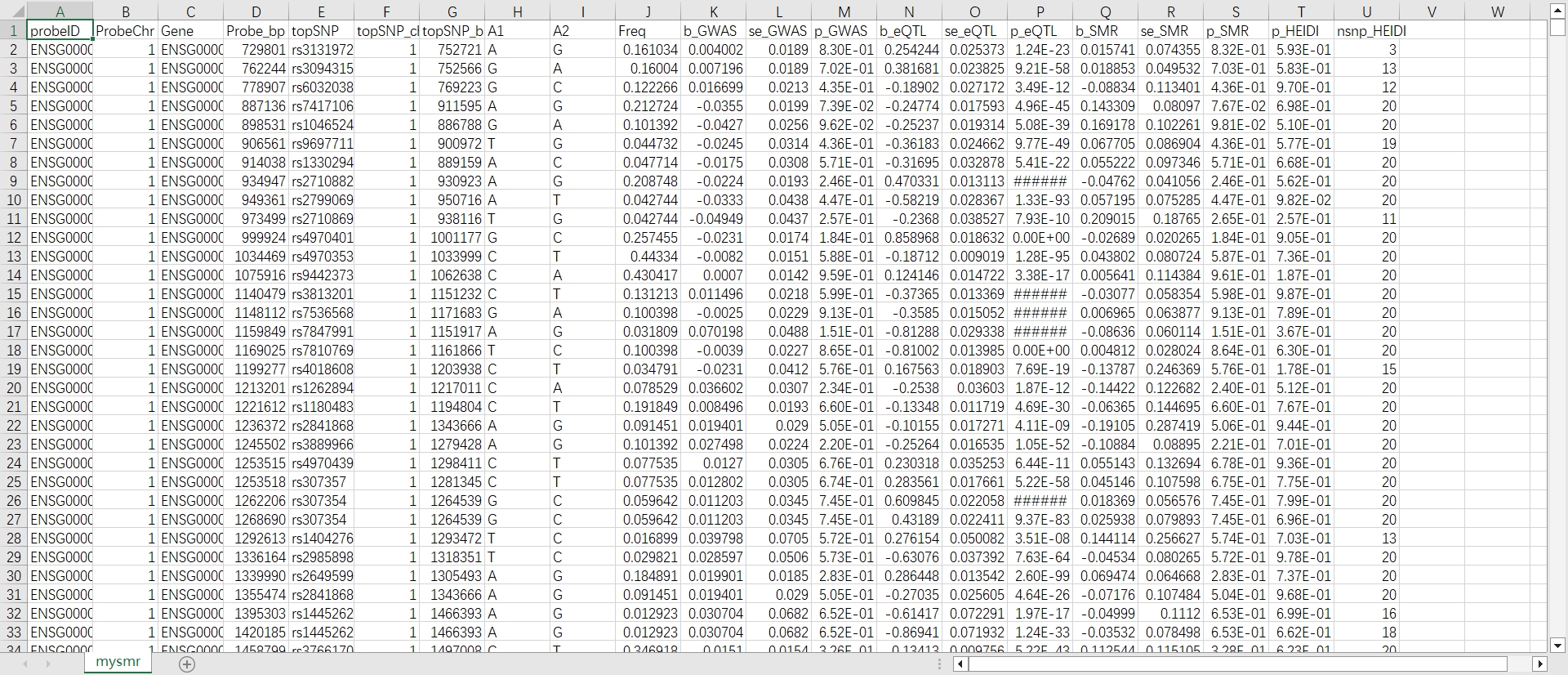Image resolution: width=1568 pixels, height=675 pixels.
Task: Click cell containing rs3131972
Action: [x=322, y=50]
